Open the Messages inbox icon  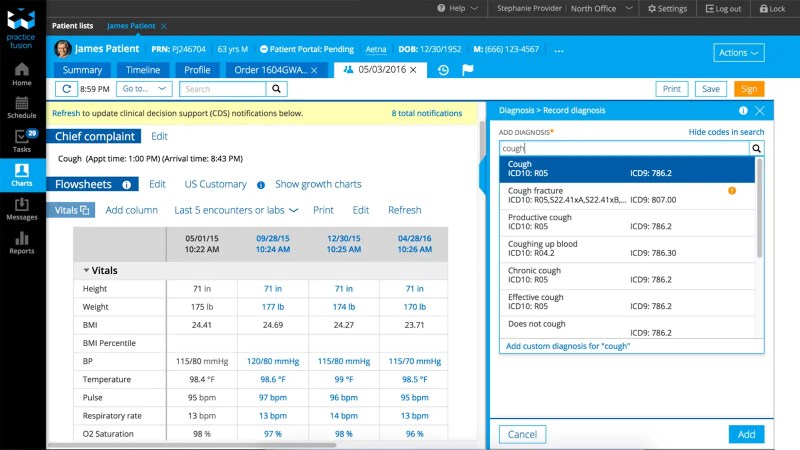pyautogui.click(x=21, y=209)
